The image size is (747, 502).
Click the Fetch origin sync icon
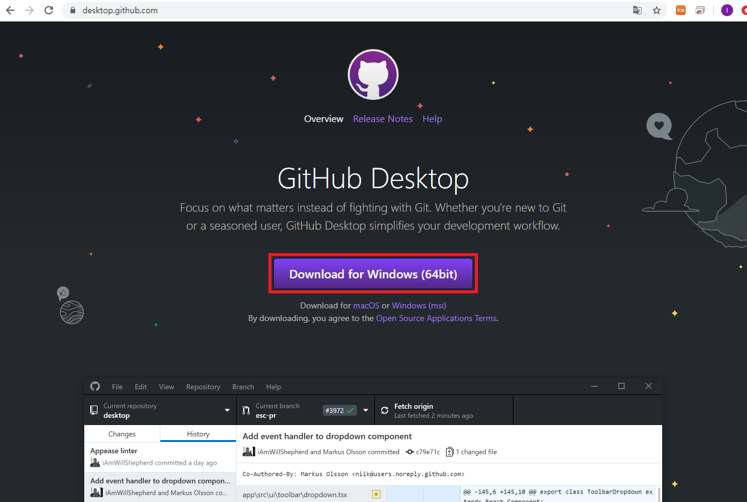[x=384, y=410]
